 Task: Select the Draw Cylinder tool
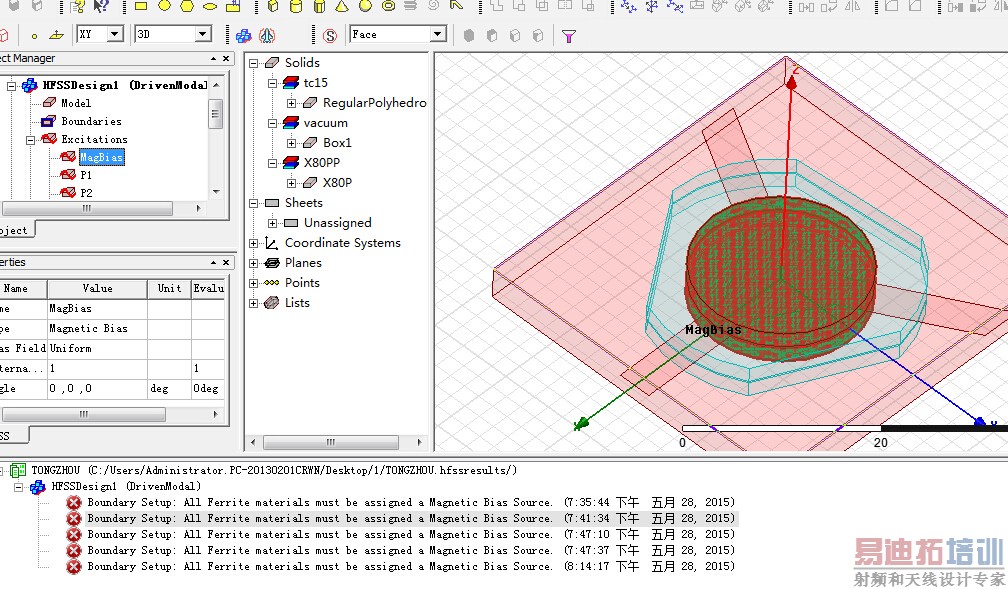[296, 6]
